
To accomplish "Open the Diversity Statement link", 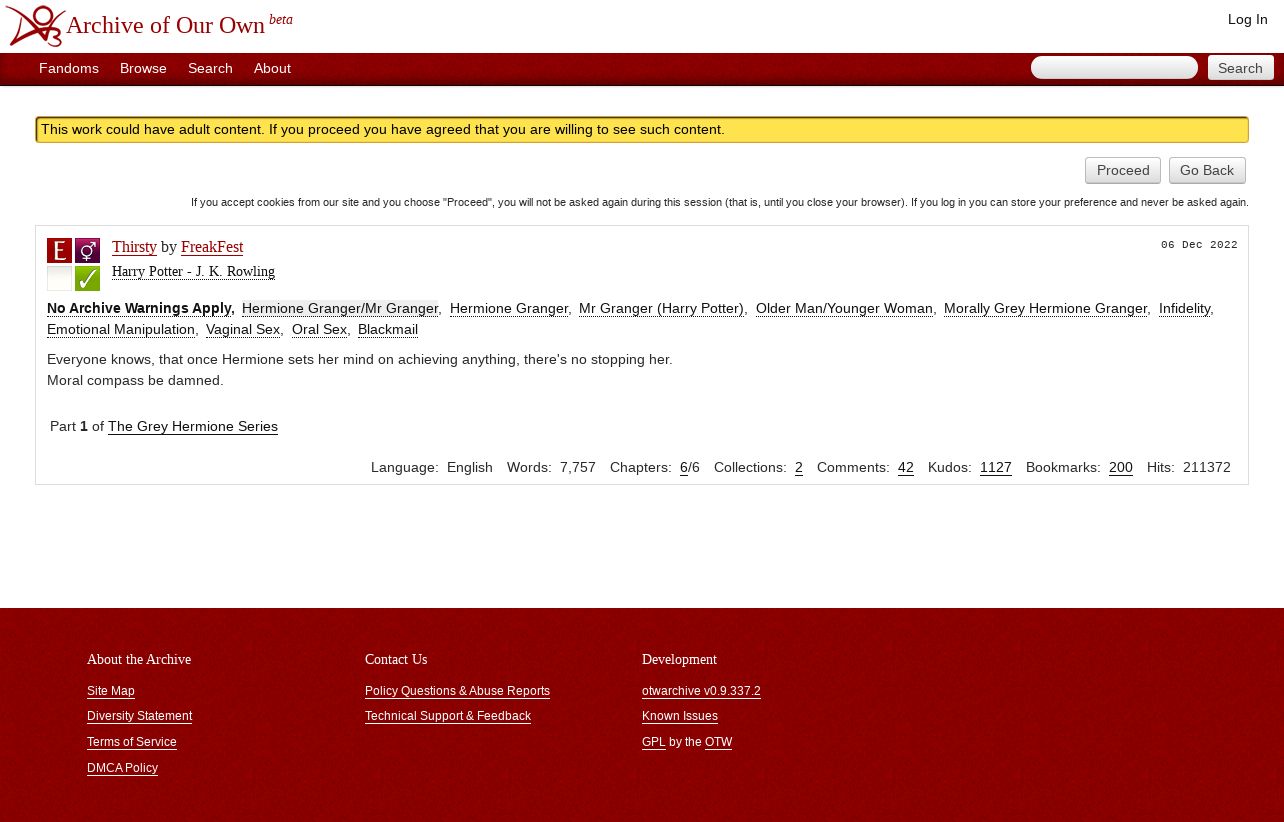I will point(140,716).
